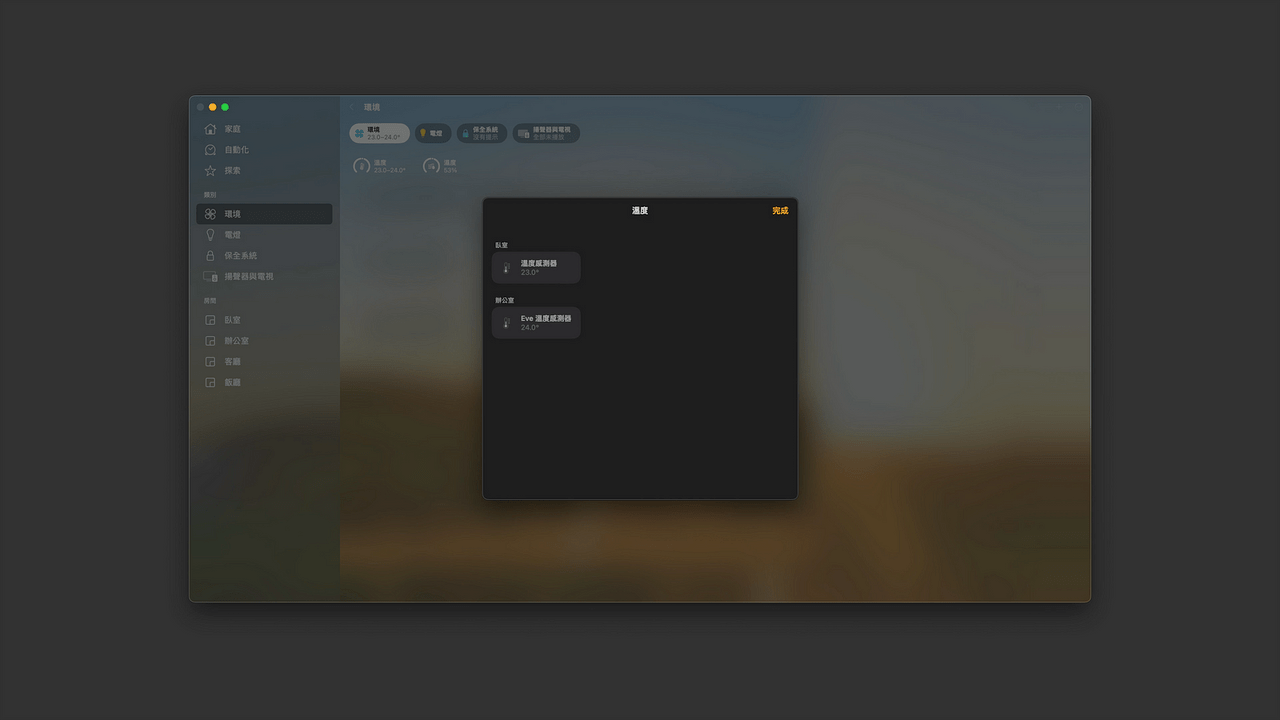Go back with the toolbar chevron
Viewport: 1280px width, 720px height.
tap(353, 107)
